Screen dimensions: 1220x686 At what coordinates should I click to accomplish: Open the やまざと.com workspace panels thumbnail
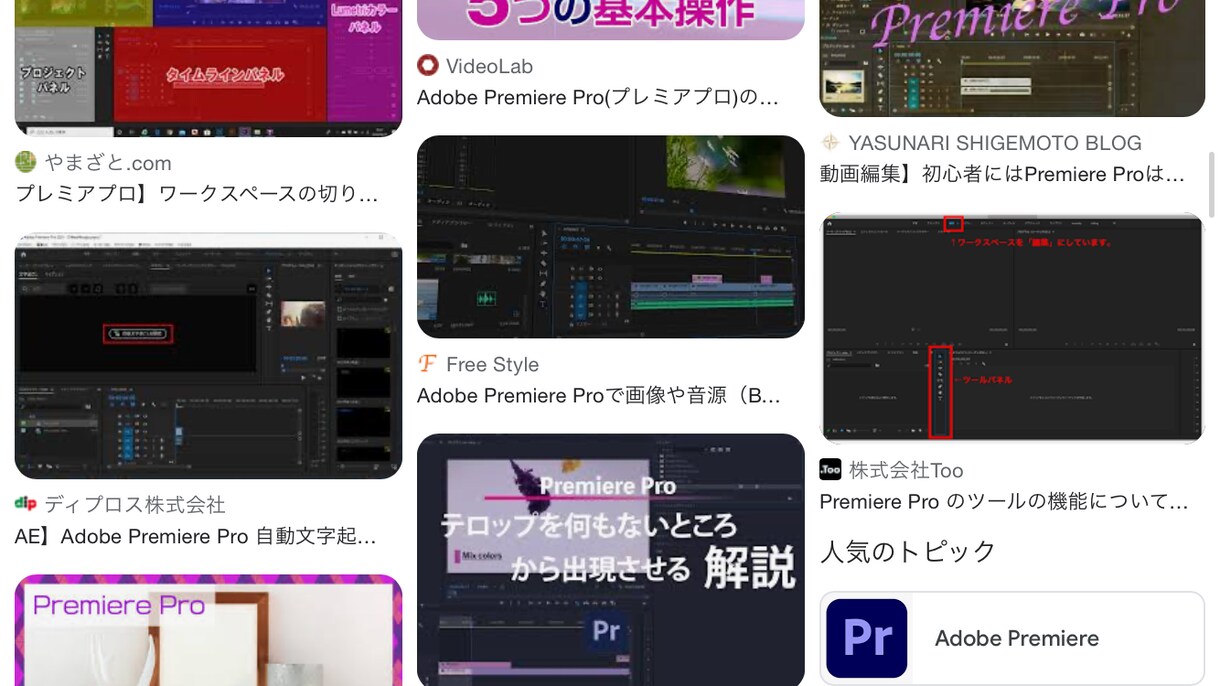pos(208,68)
